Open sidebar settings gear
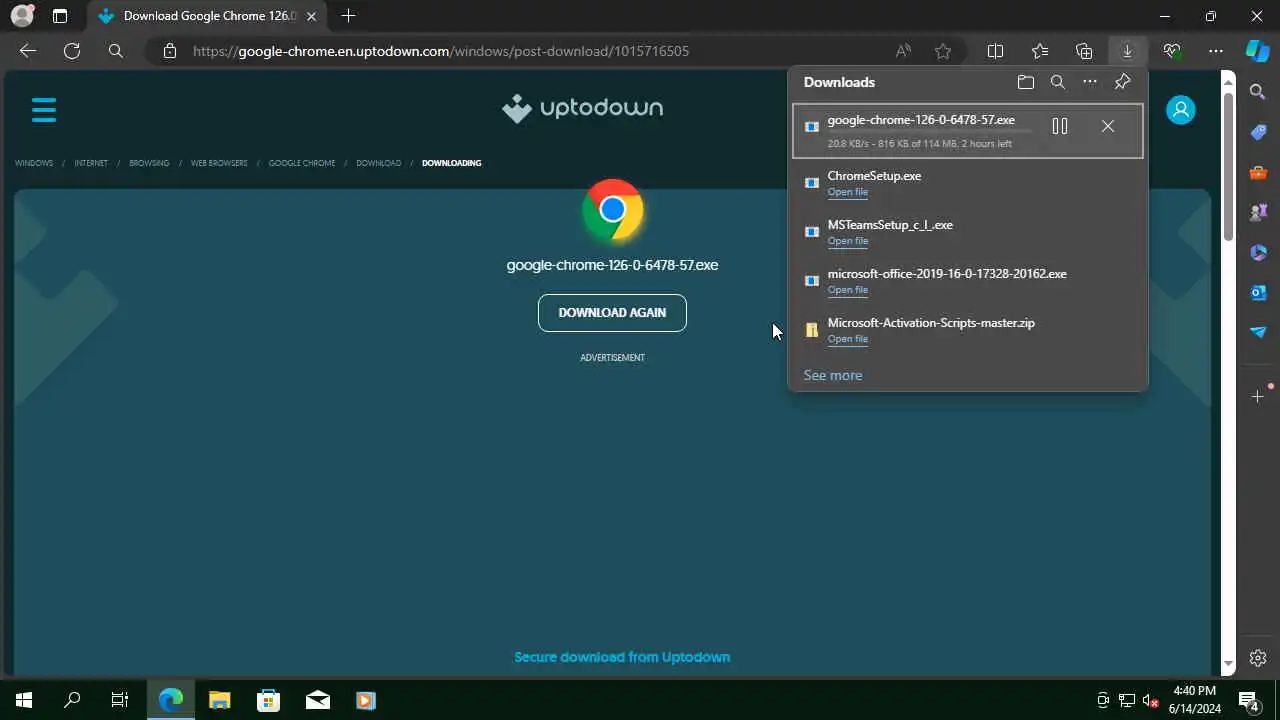This screenshot has height=720, width=1280. pos(1258,658)
